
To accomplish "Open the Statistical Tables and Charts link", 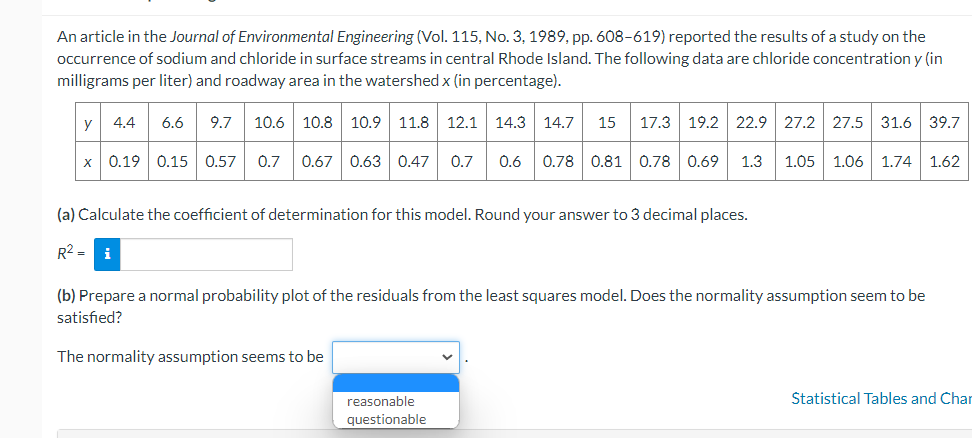I will pyautogui.click(x=880, y=398).
